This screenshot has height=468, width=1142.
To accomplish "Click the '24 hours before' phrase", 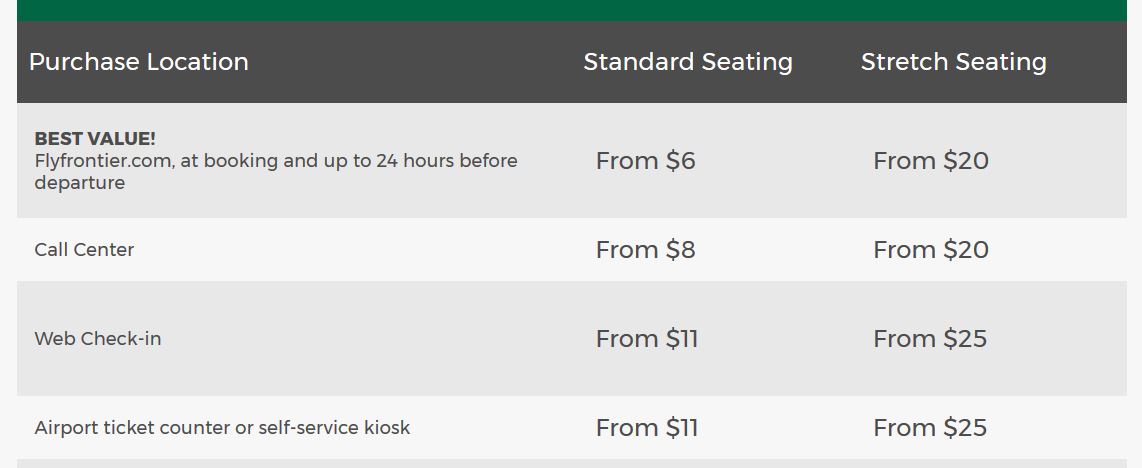I will click(447, 161).
